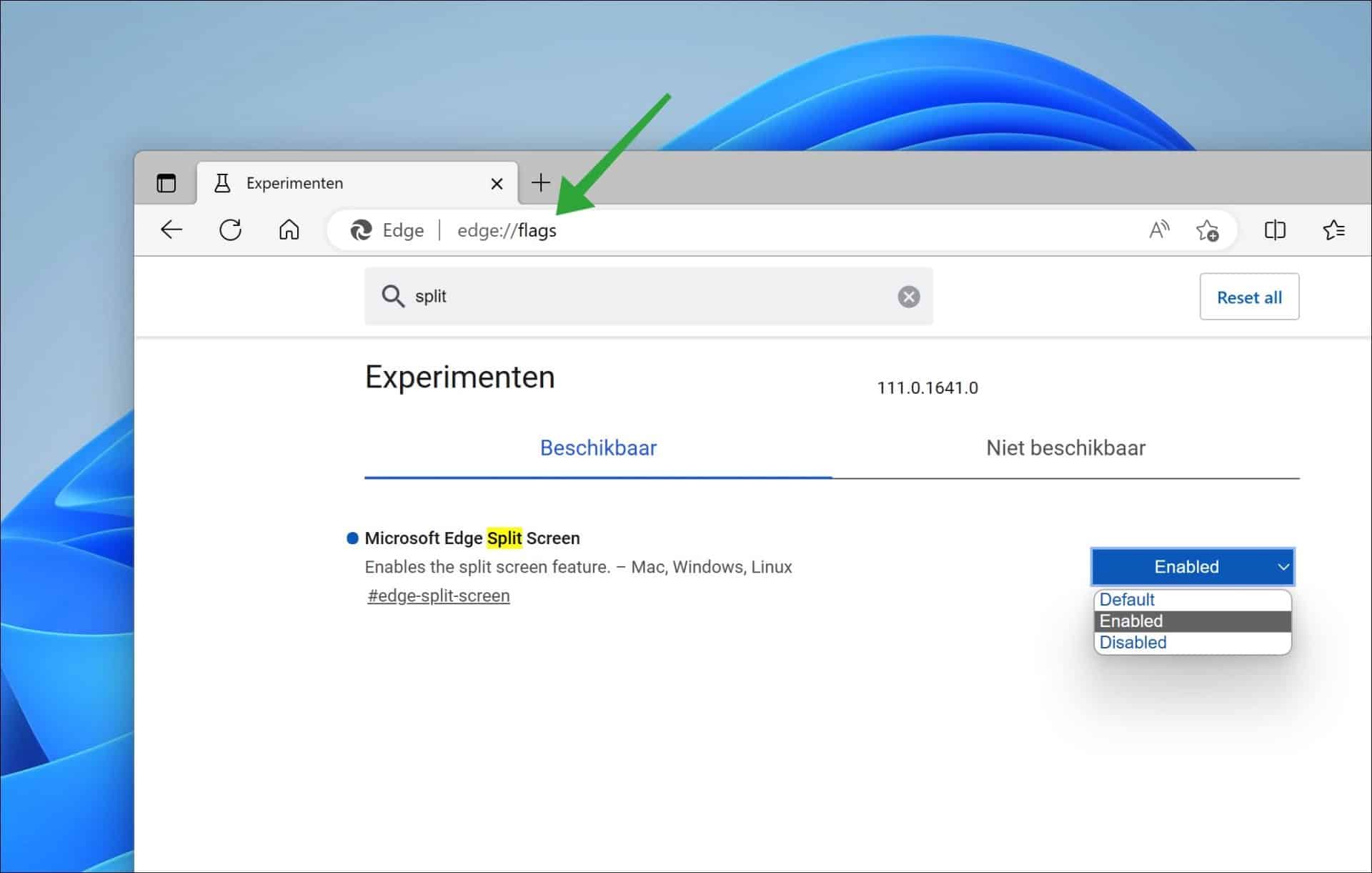The image size is (1372, 873).
Task: Switch to the Niet beschikbaar tab
Action: (x=1065, y=448)
